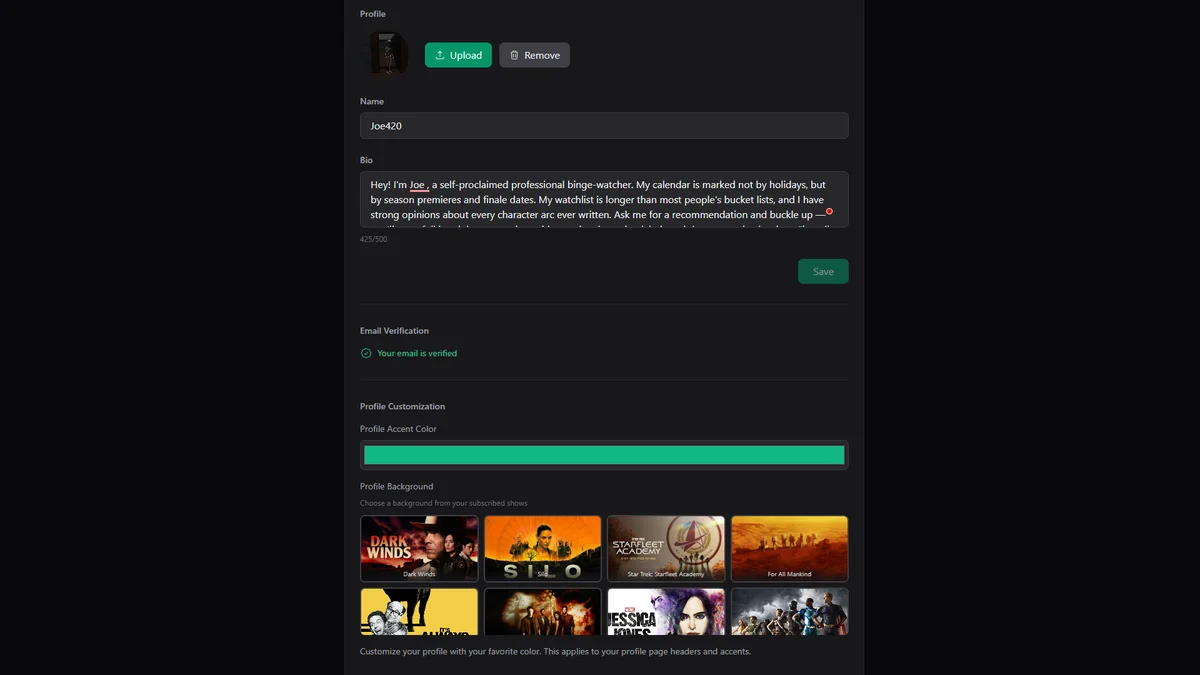Click the underlined Joe text in Bio
This screenshot has width=1200, height=675.
pos(417,184)
